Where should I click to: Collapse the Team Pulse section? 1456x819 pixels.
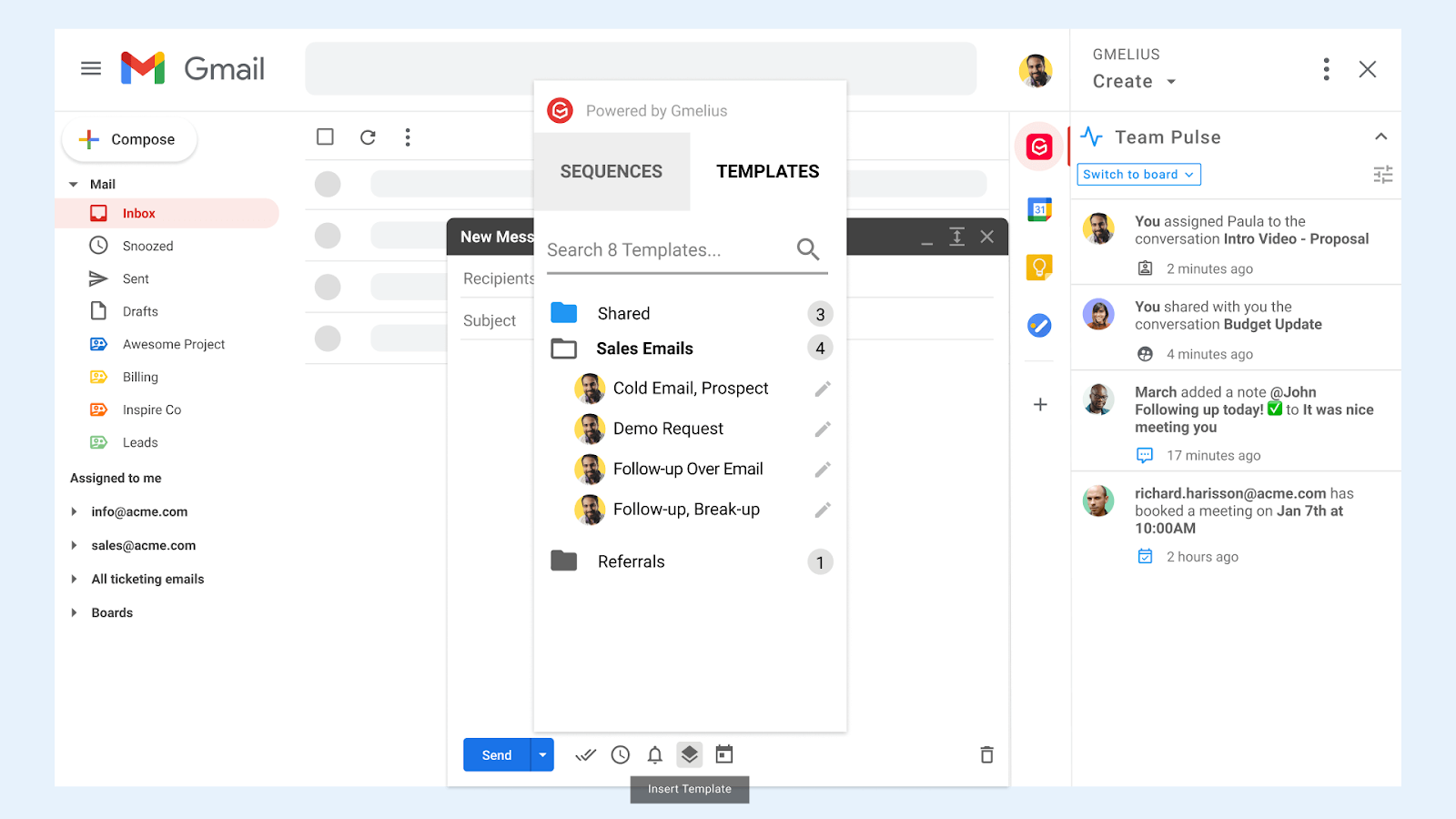1380,136
